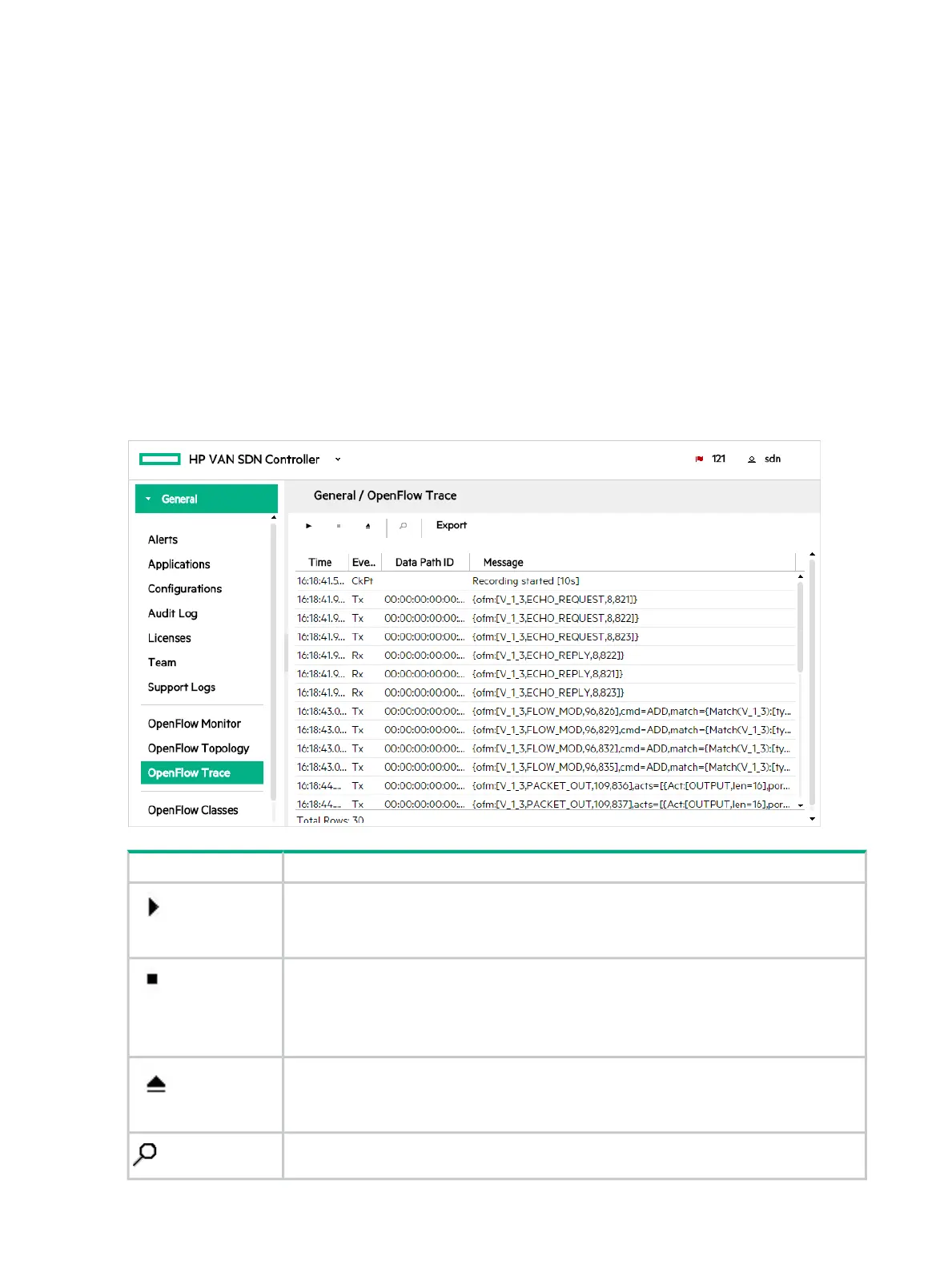Go to Configurations page

point(185,588)
